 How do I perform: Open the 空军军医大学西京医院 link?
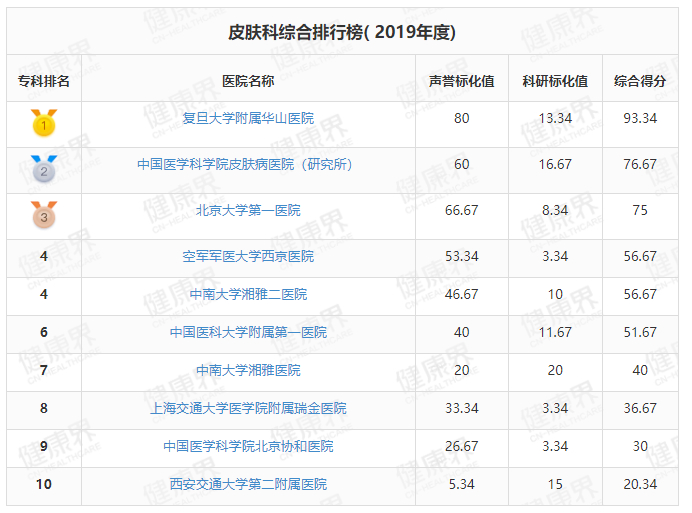click(x=248, y=256)
